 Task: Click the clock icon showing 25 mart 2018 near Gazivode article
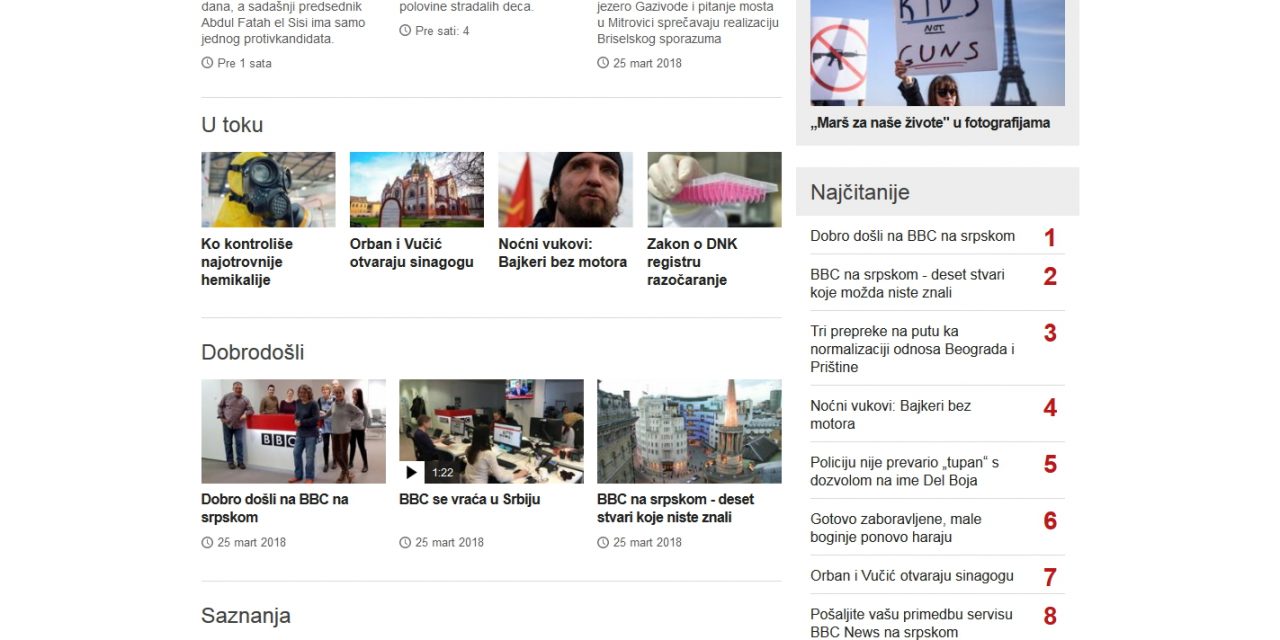pos(601,63)
